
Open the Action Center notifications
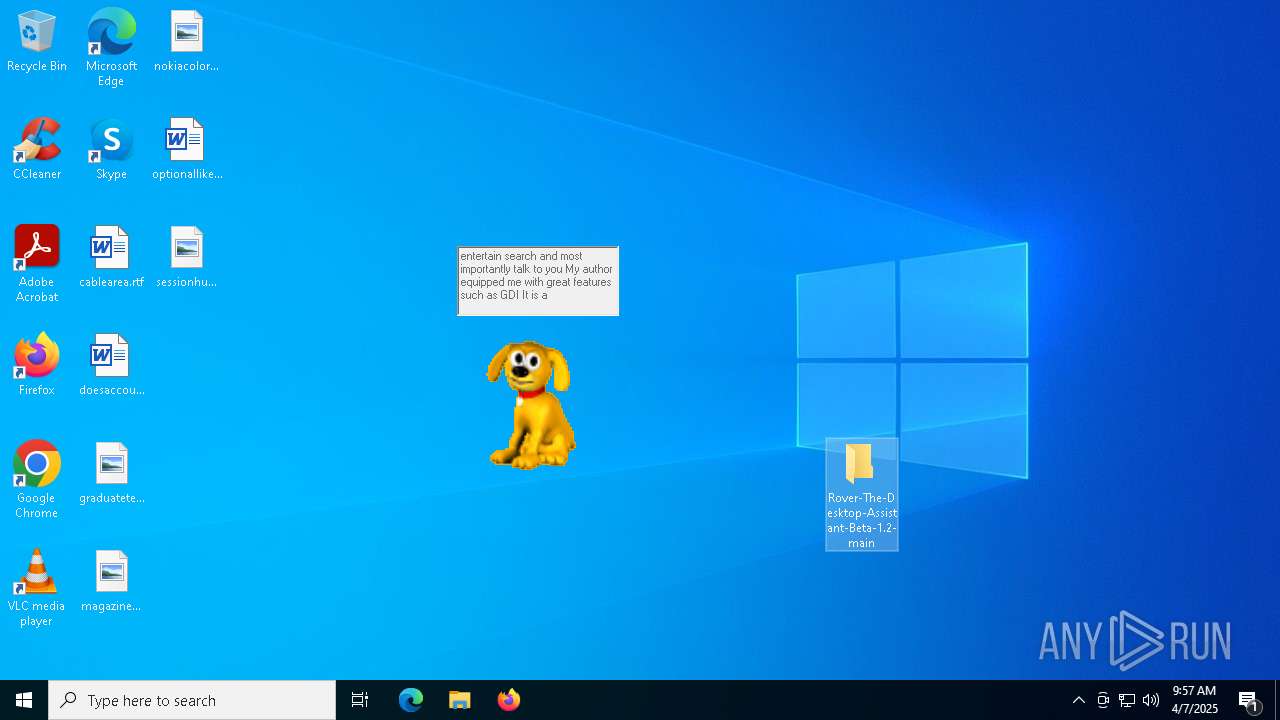click(x=1249, y=700)
